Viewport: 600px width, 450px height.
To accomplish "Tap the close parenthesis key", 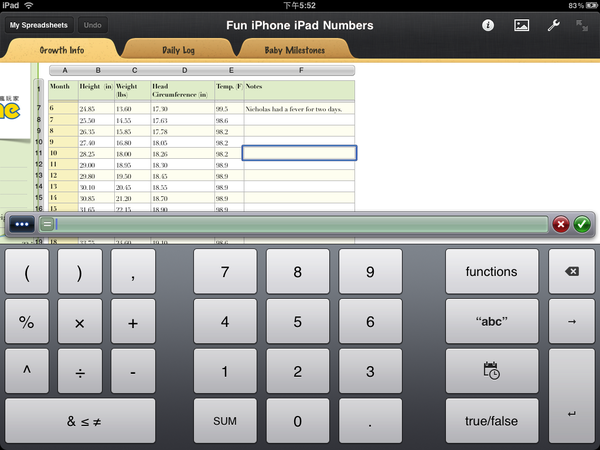I will coord(80,271).
